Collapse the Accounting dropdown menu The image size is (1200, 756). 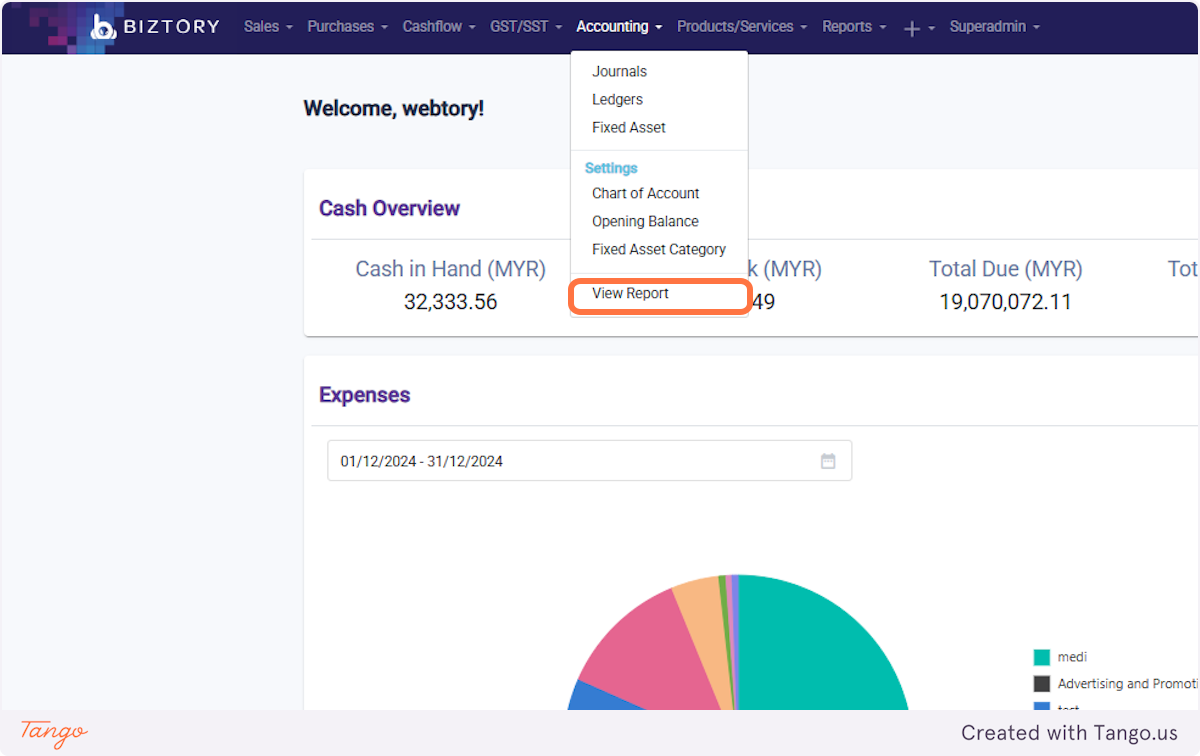tap(619, 27)
